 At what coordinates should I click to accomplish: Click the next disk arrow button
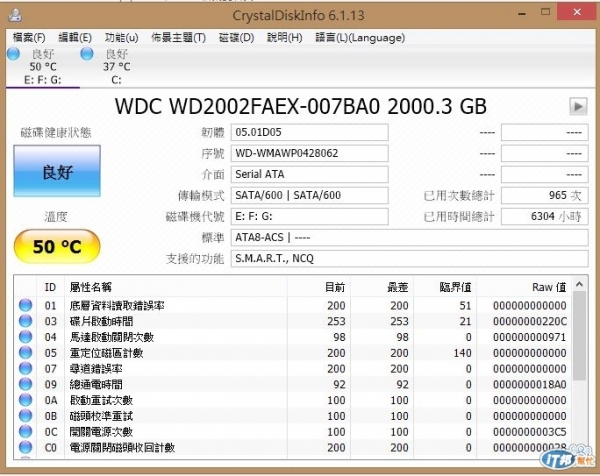[x=578, y=106]
